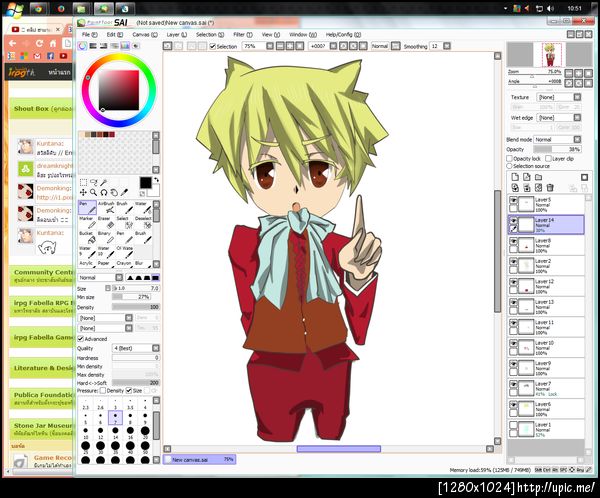600x498 pixels.
Task: Toggle the color wheel panel icon
Action: pos(82,46)
